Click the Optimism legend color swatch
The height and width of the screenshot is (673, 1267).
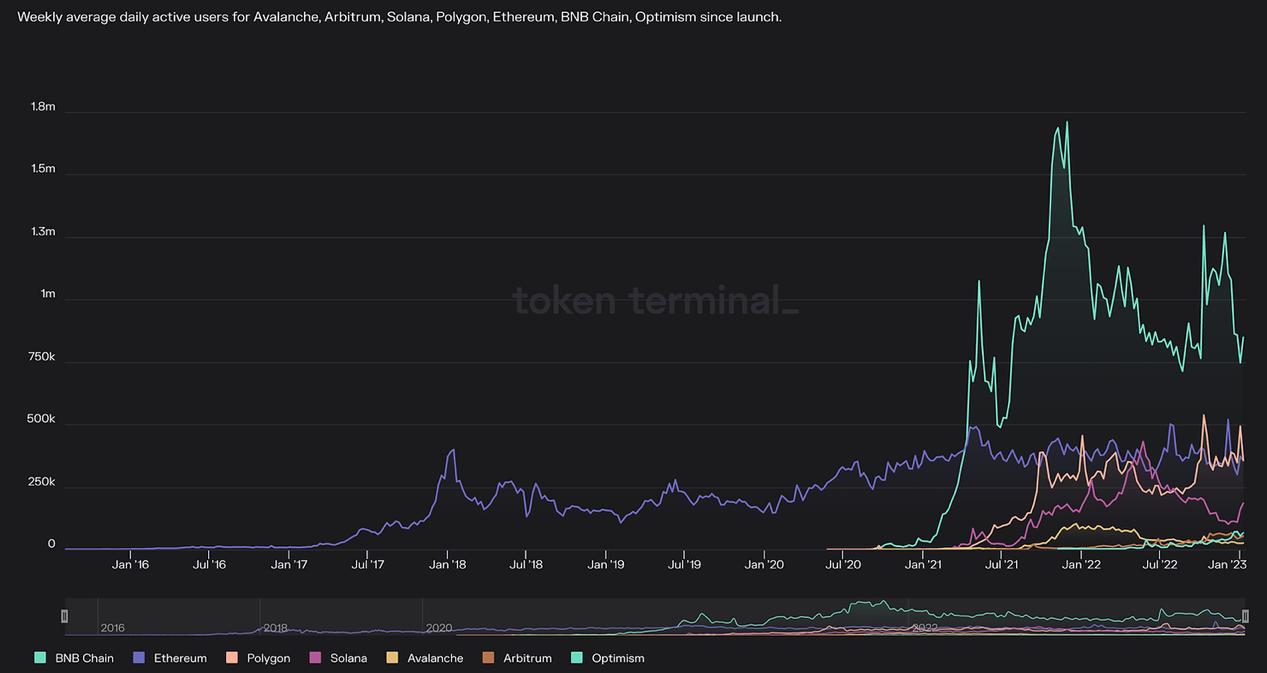pyautogui.click(x=576, y=658)
